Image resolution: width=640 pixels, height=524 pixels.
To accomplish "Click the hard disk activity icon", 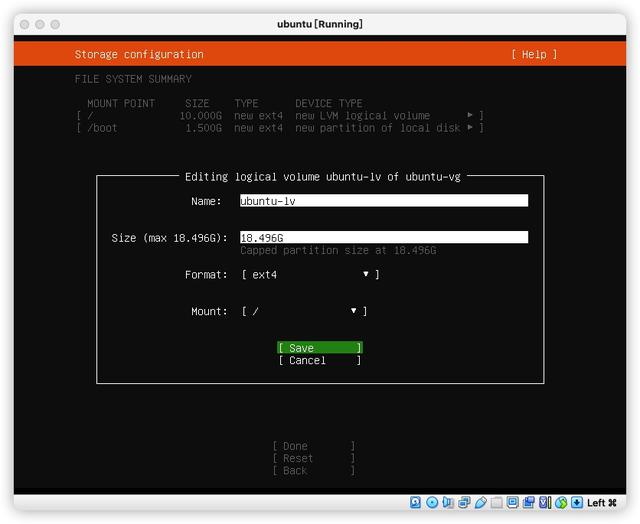I will click(x=415, y=502).
